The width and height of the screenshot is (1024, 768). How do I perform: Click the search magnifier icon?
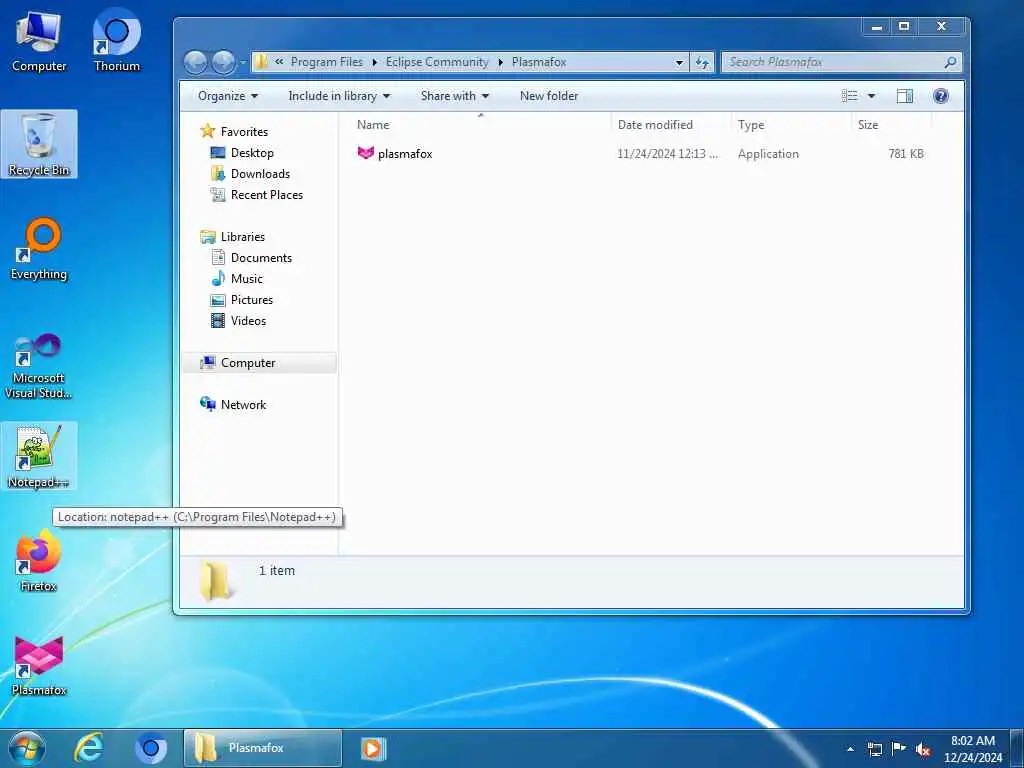(950, 62)
